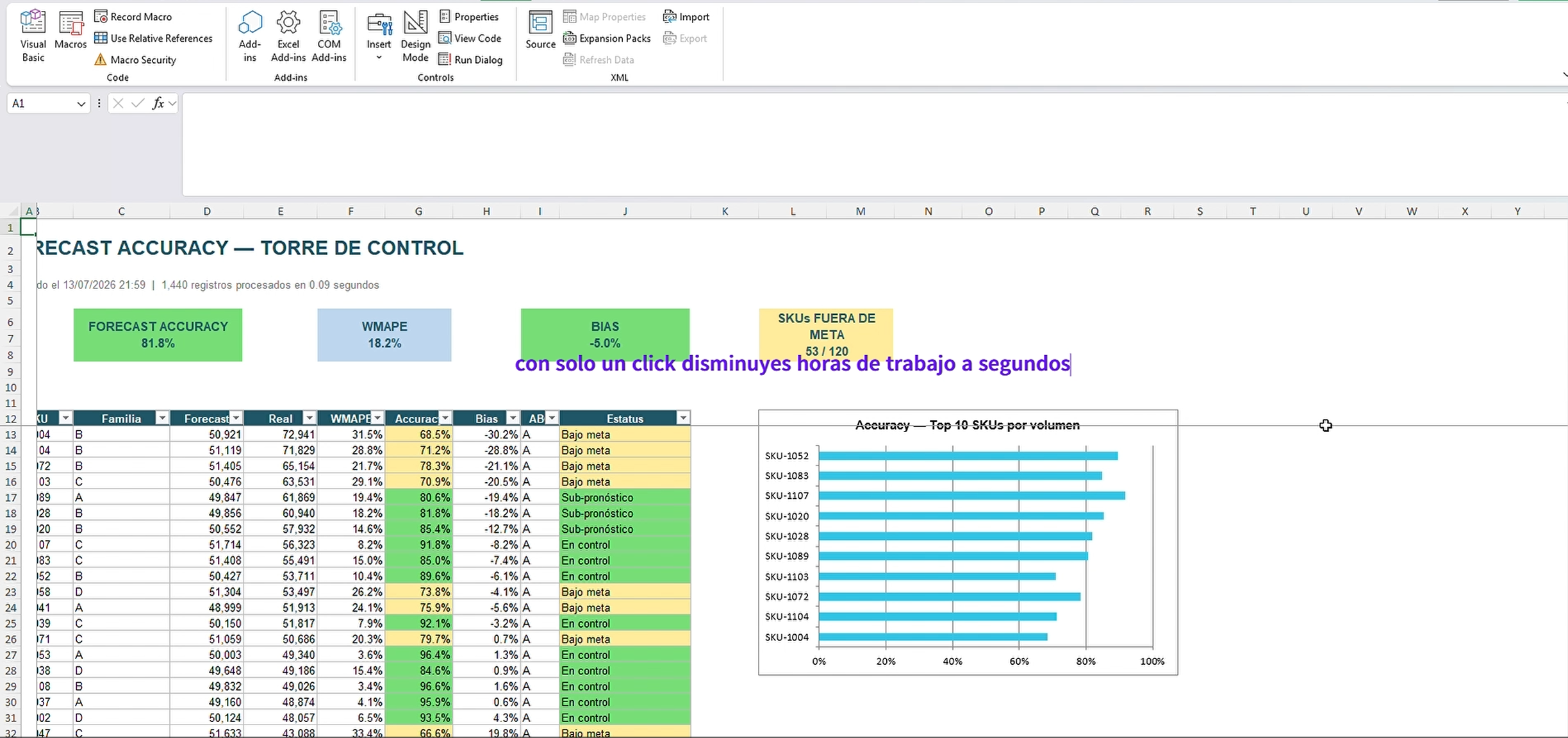Open the Estatus column filter dropdown
The height and width of the screenshot is (738, 1568).
[683, 419]
